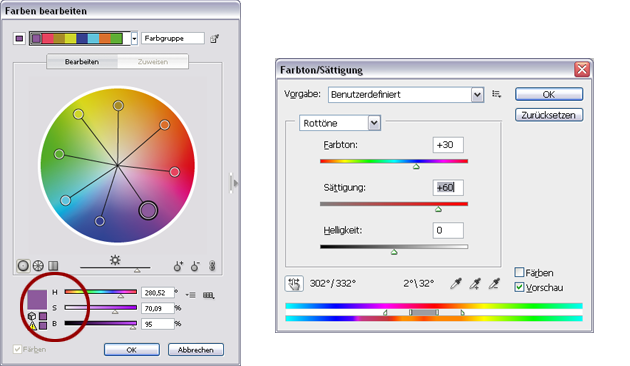Select the color bars display icon

point(53,266)
